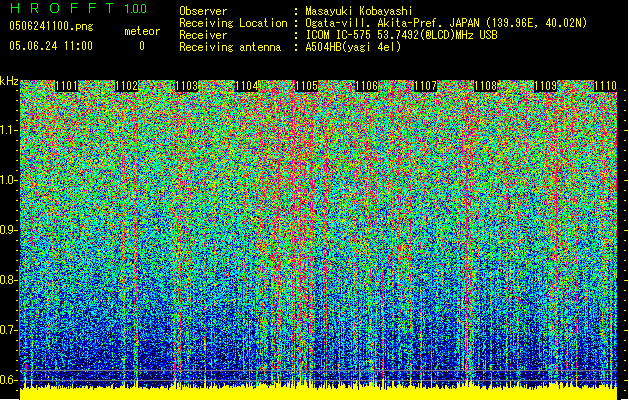The image size is (629, 400).
Task: Click the Receiving Location label
Action: pos(233,23)
